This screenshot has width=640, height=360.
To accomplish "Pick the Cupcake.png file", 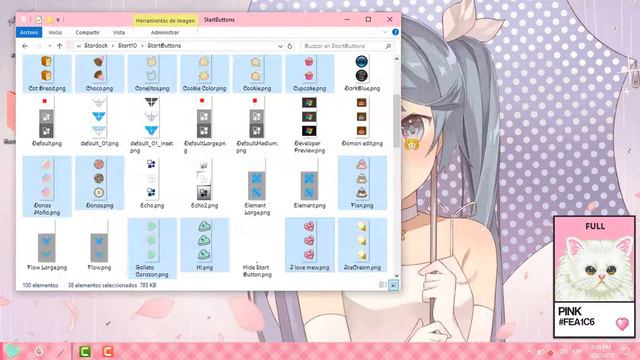I will 309,73.
